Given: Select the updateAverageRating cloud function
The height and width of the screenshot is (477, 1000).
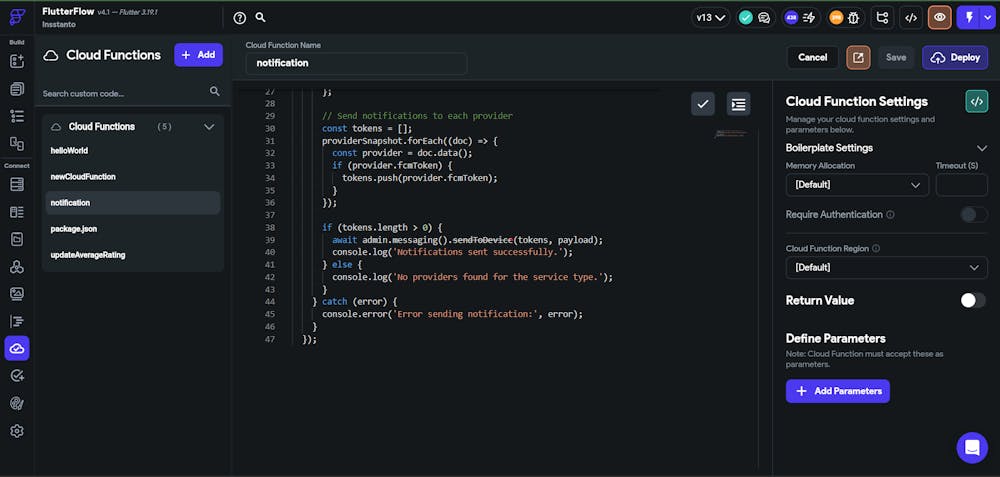Looking at the screenshot, I should tap(88, 255).
